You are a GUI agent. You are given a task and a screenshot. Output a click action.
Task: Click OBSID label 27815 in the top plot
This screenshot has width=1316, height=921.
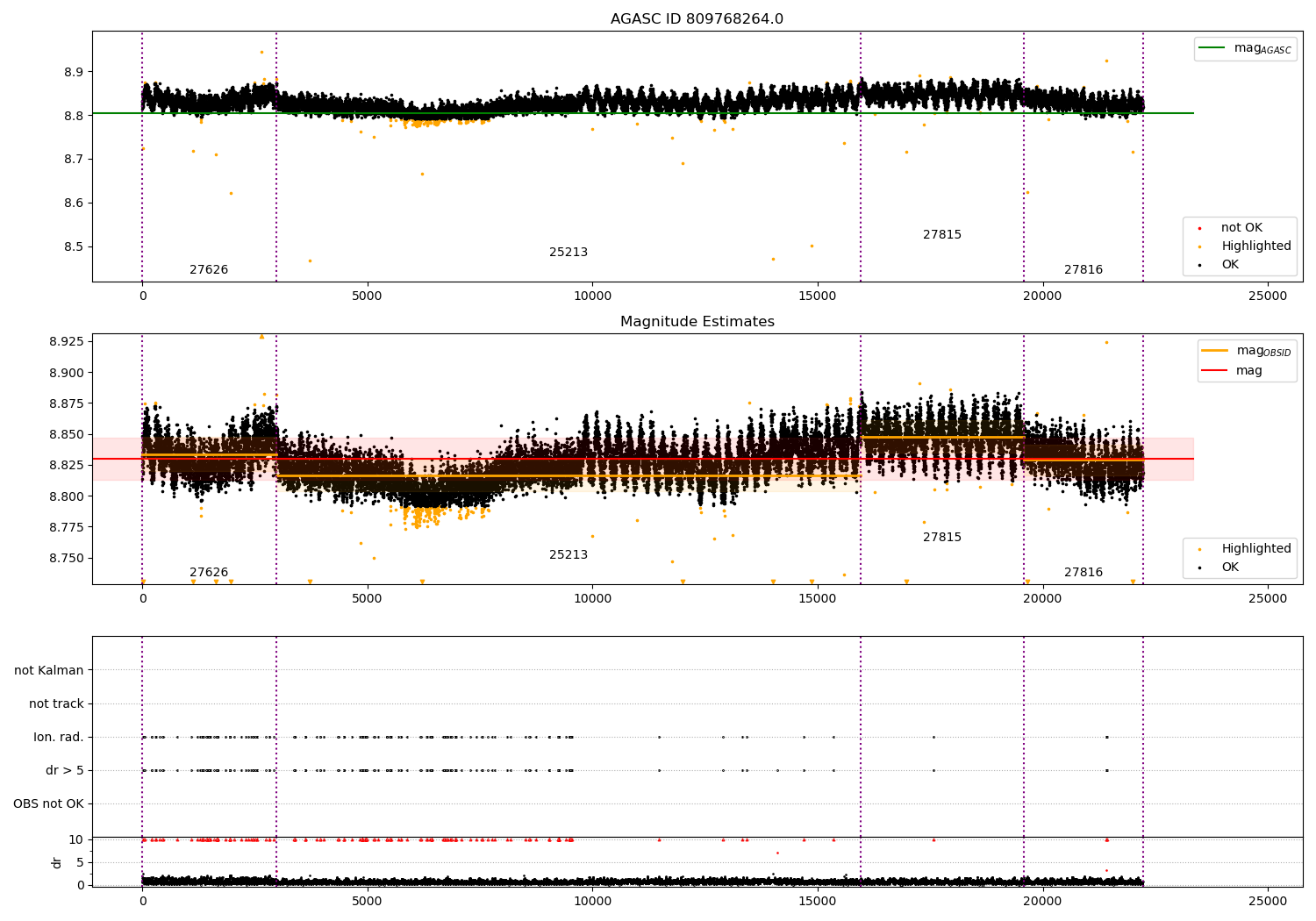[942, 235]
